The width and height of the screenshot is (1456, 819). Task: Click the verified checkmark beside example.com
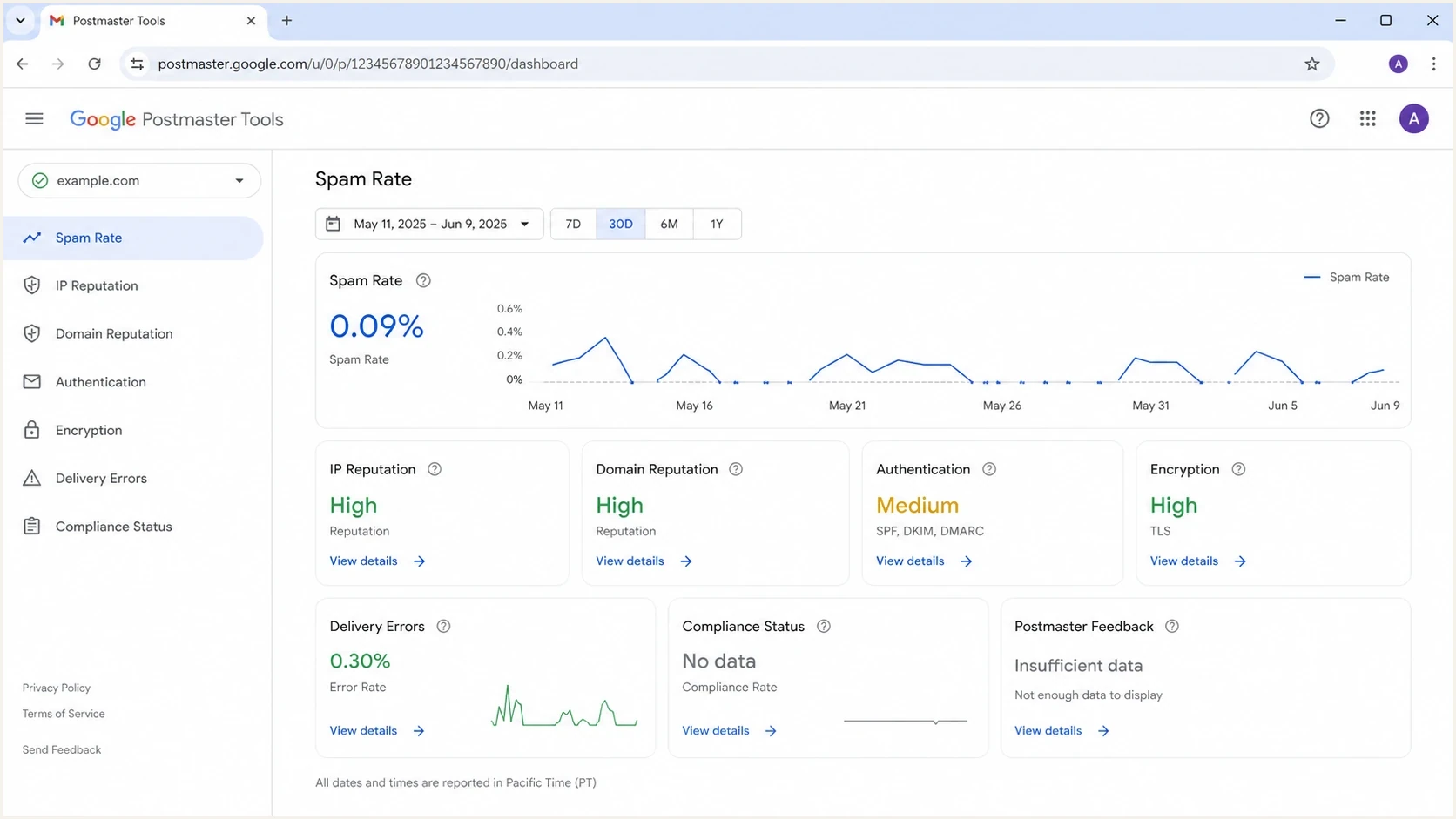point(40,180)
